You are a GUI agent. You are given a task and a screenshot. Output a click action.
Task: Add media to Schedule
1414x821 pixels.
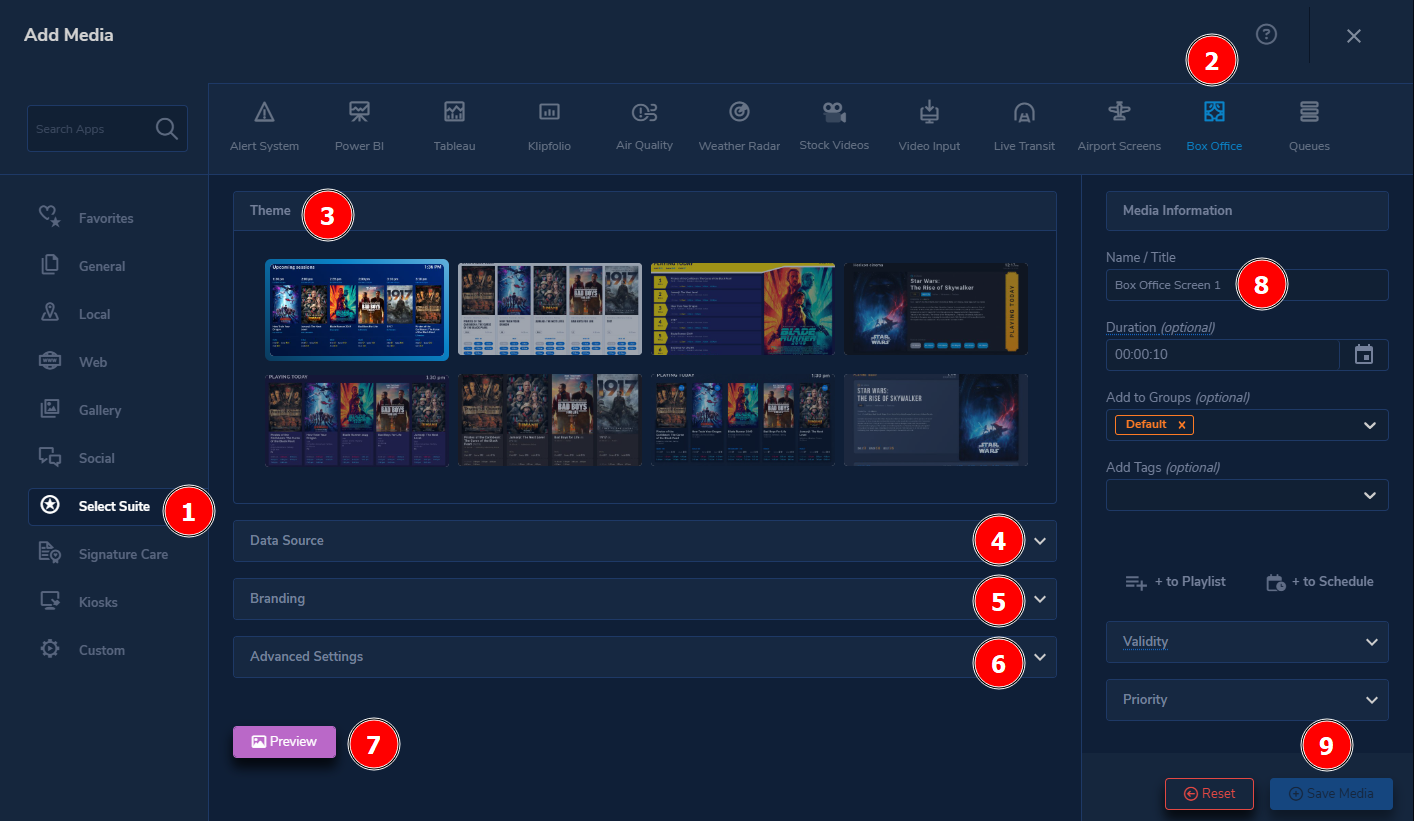(1319, 582)
